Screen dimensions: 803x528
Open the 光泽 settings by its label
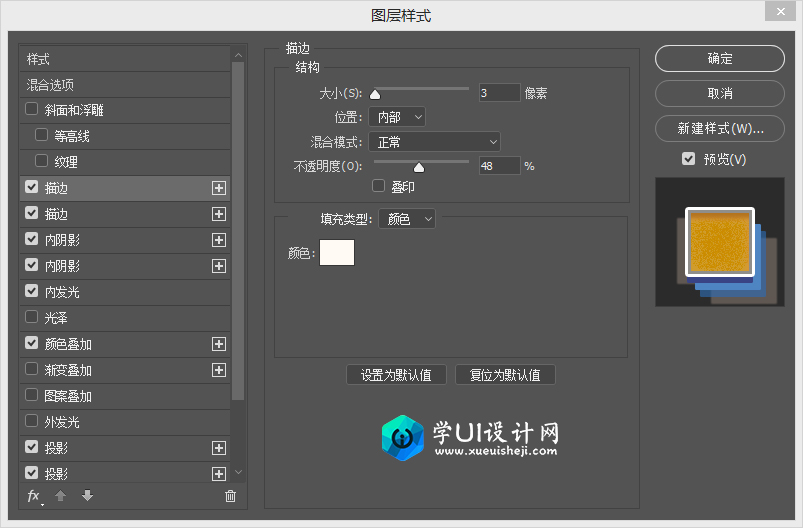click(x=56, y=318)
